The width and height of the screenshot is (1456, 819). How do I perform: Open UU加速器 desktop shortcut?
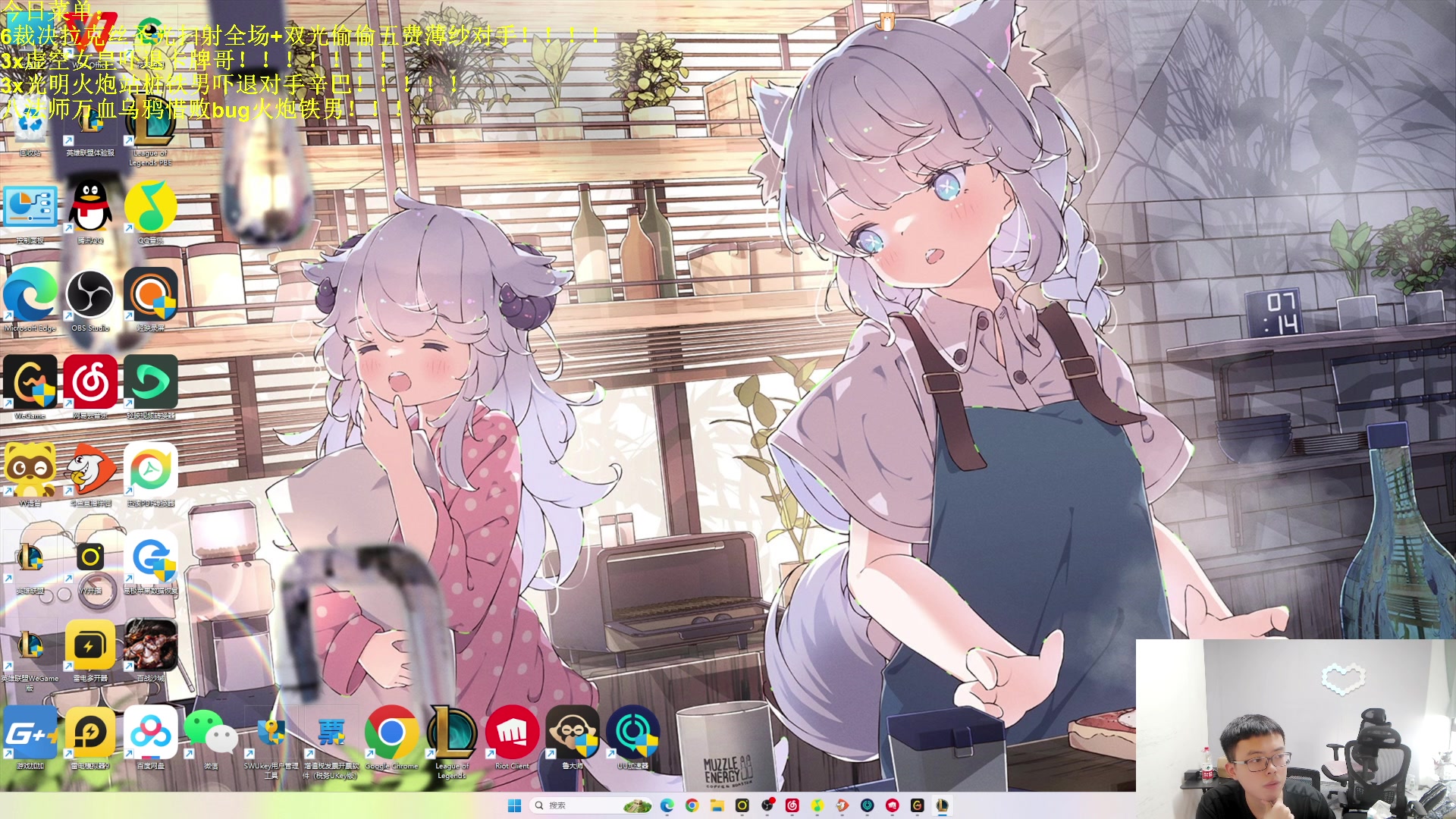(632, 737)
